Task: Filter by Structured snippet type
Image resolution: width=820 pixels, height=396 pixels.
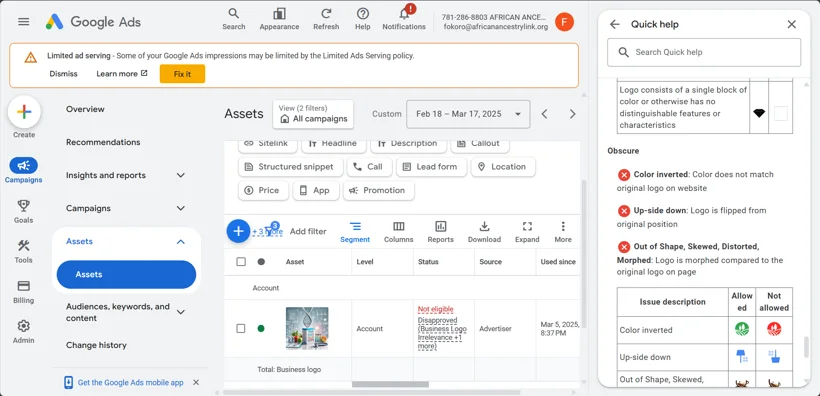Action: 290,167
